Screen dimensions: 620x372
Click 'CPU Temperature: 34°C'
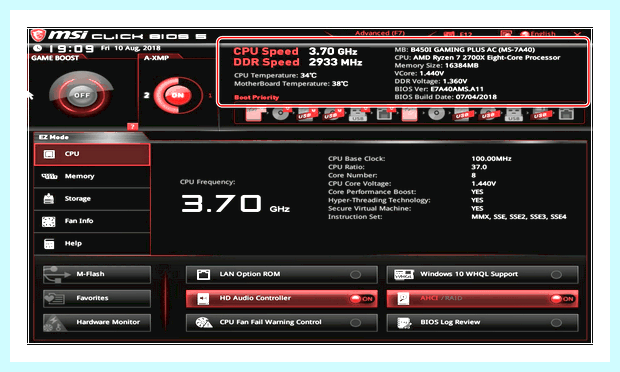point(275,75)
